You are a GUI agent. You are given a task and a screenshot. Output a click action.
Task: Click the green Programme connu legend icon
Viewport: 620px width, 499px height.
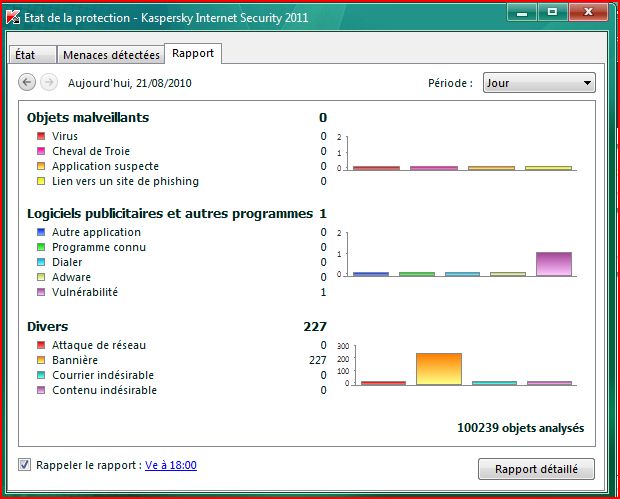tap(41, 247)
